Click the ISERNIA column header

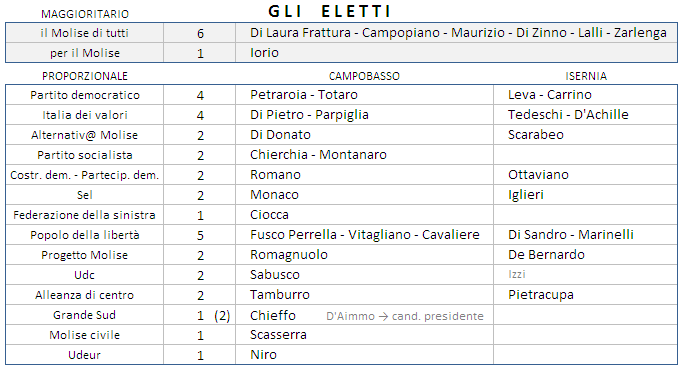586,76
